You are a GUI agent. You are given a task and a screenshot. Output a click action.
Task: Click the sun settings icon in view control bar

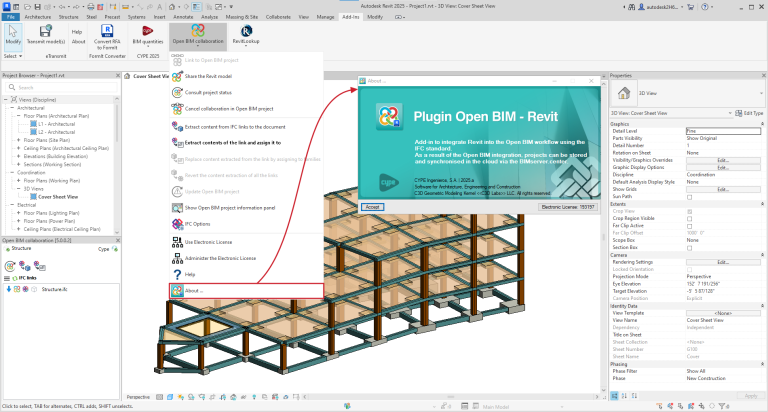point(181,397)
